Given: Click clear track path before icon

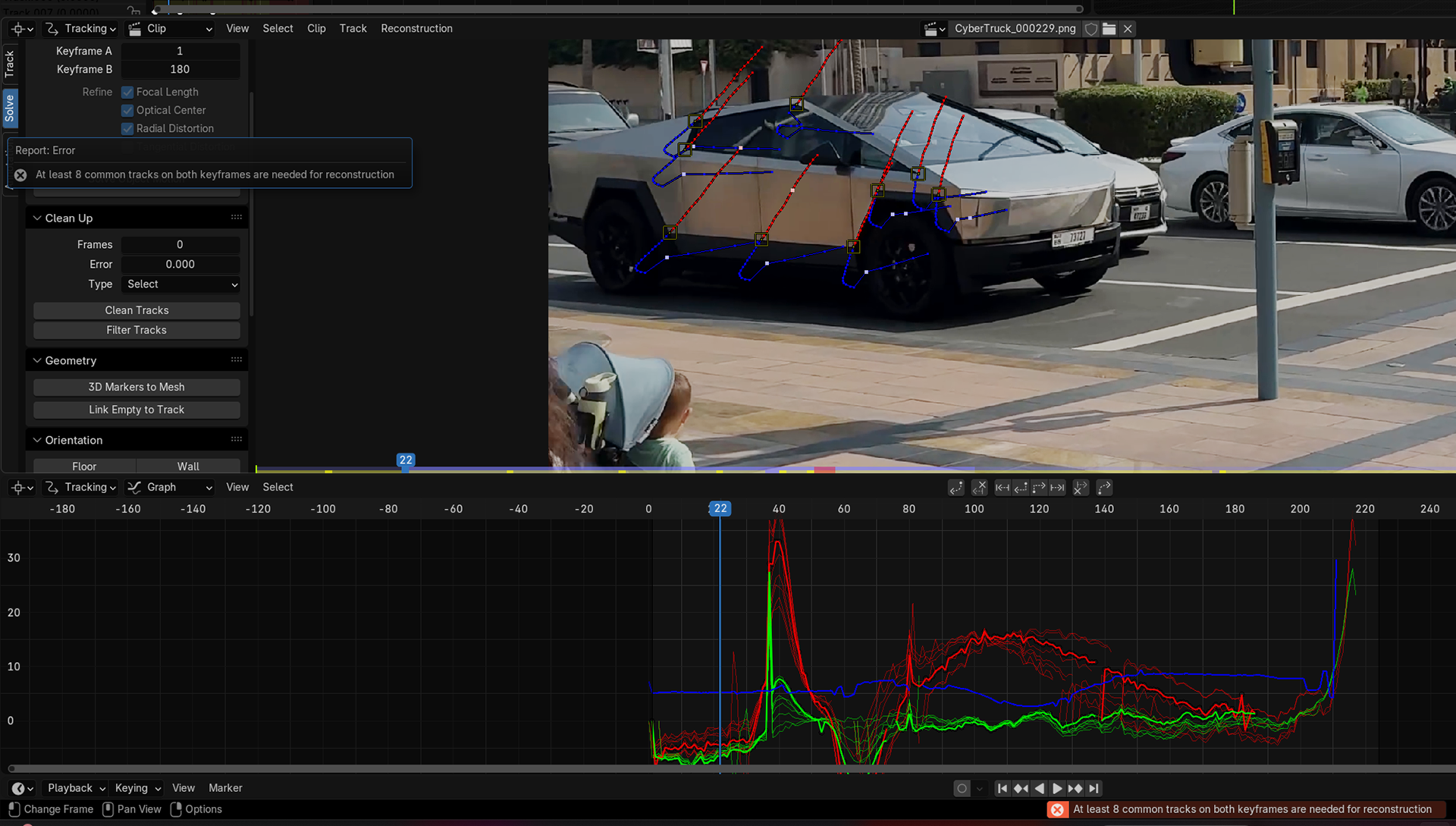Looking at the screenshot, I should [x=980, y=488].
